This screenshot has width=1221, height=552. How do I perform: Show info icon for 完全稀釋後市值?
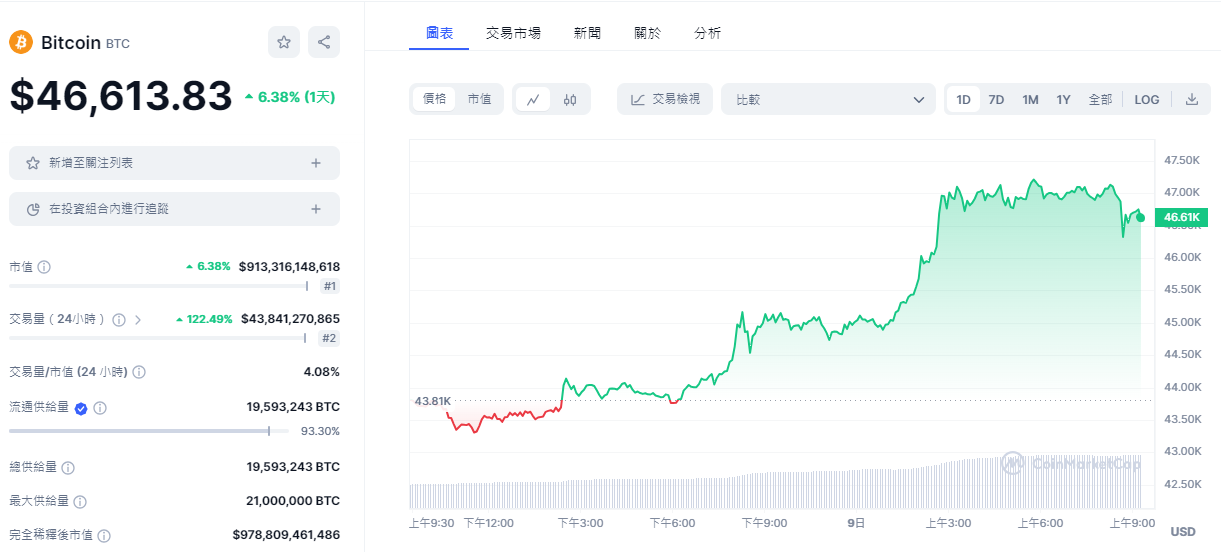tap(104, 536)
